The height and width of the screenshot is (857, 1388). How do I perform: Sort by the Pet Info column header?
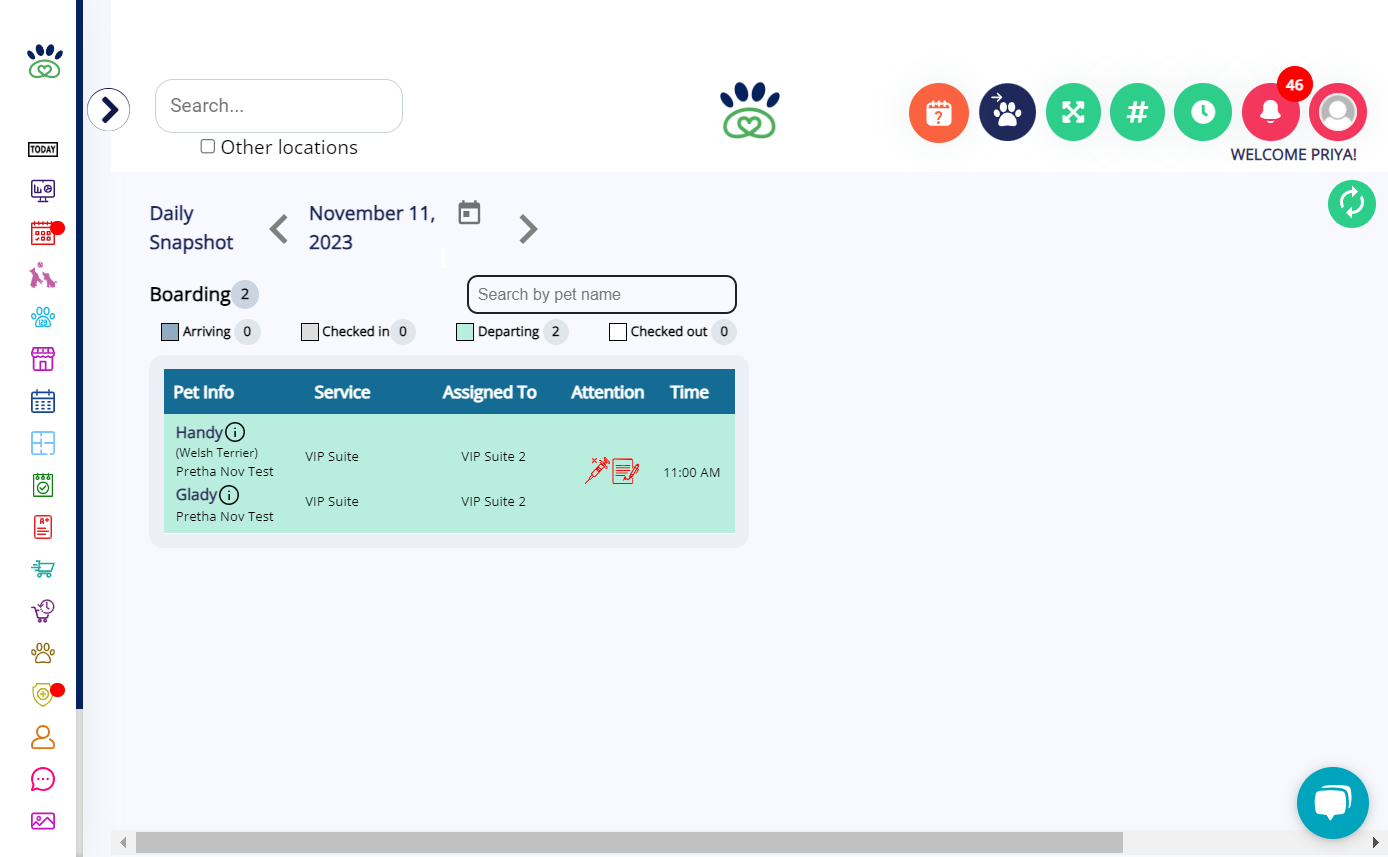(204, 392)
